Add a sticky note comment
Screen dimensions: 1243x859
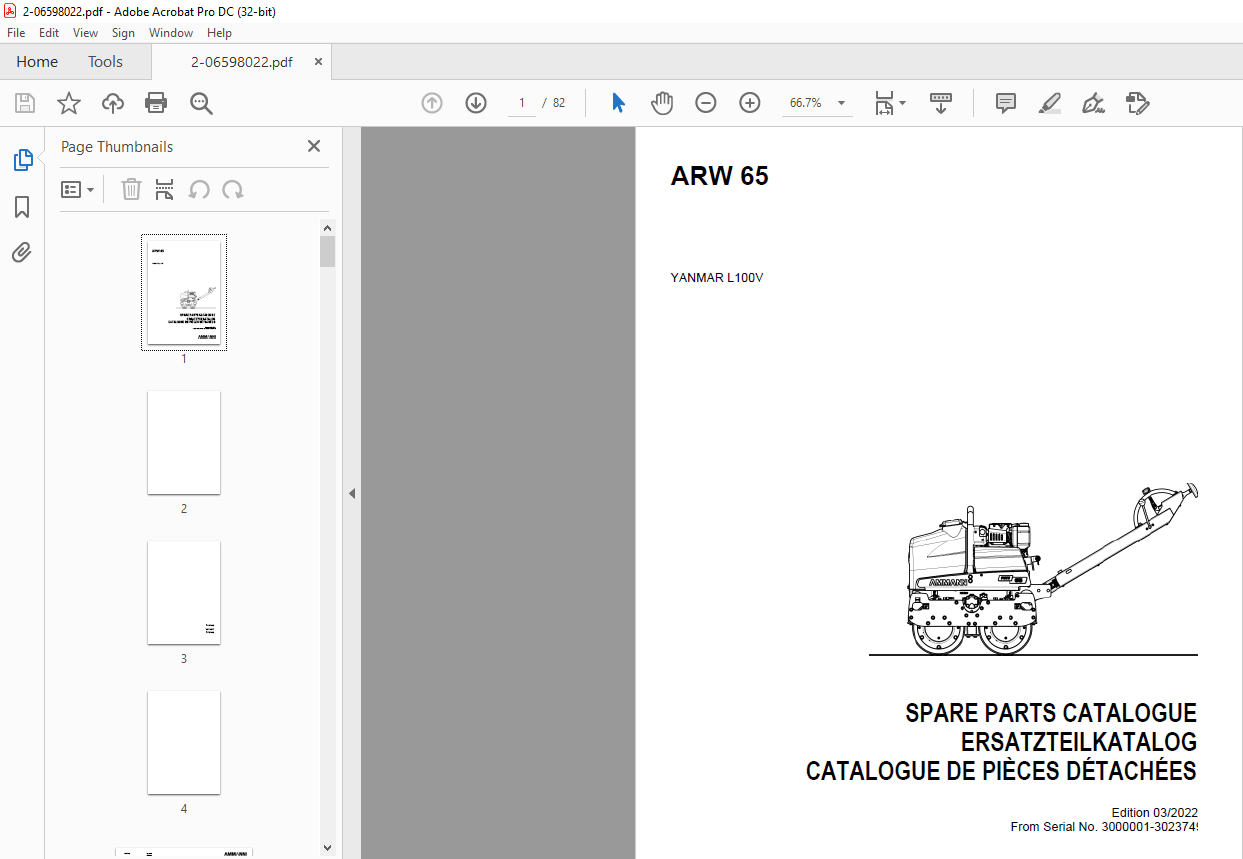(1006, 103)
